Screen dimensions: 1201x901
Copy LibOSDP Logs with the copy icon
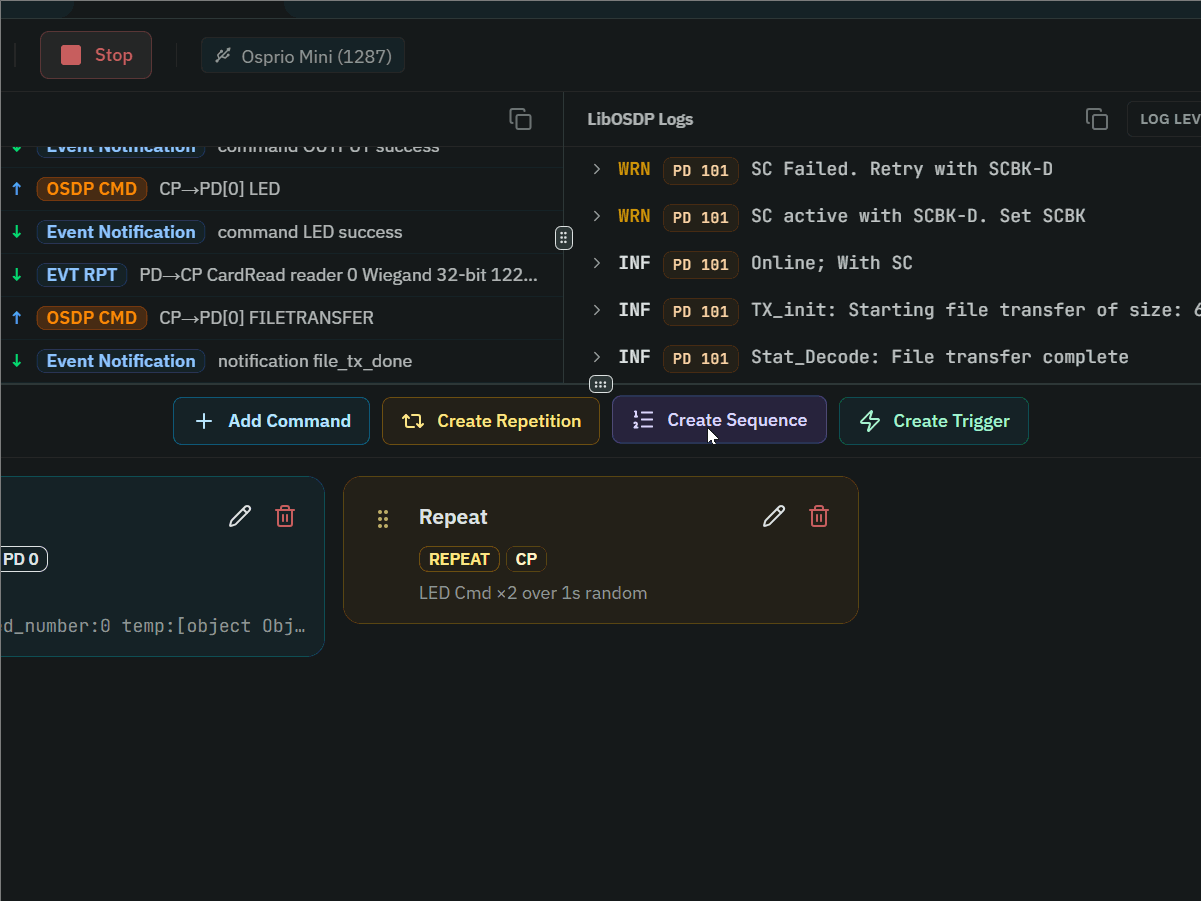point(1097,119)
